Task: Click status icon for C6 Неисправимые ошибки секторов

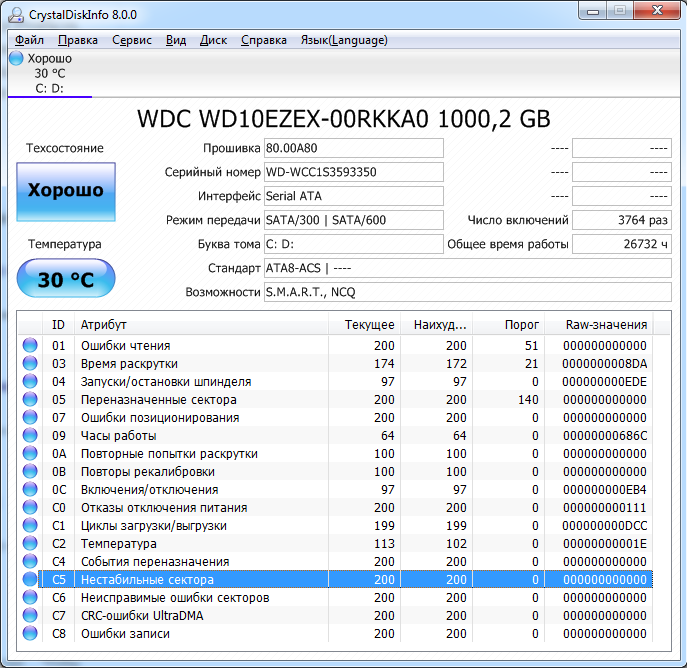Action: point(30,597)
